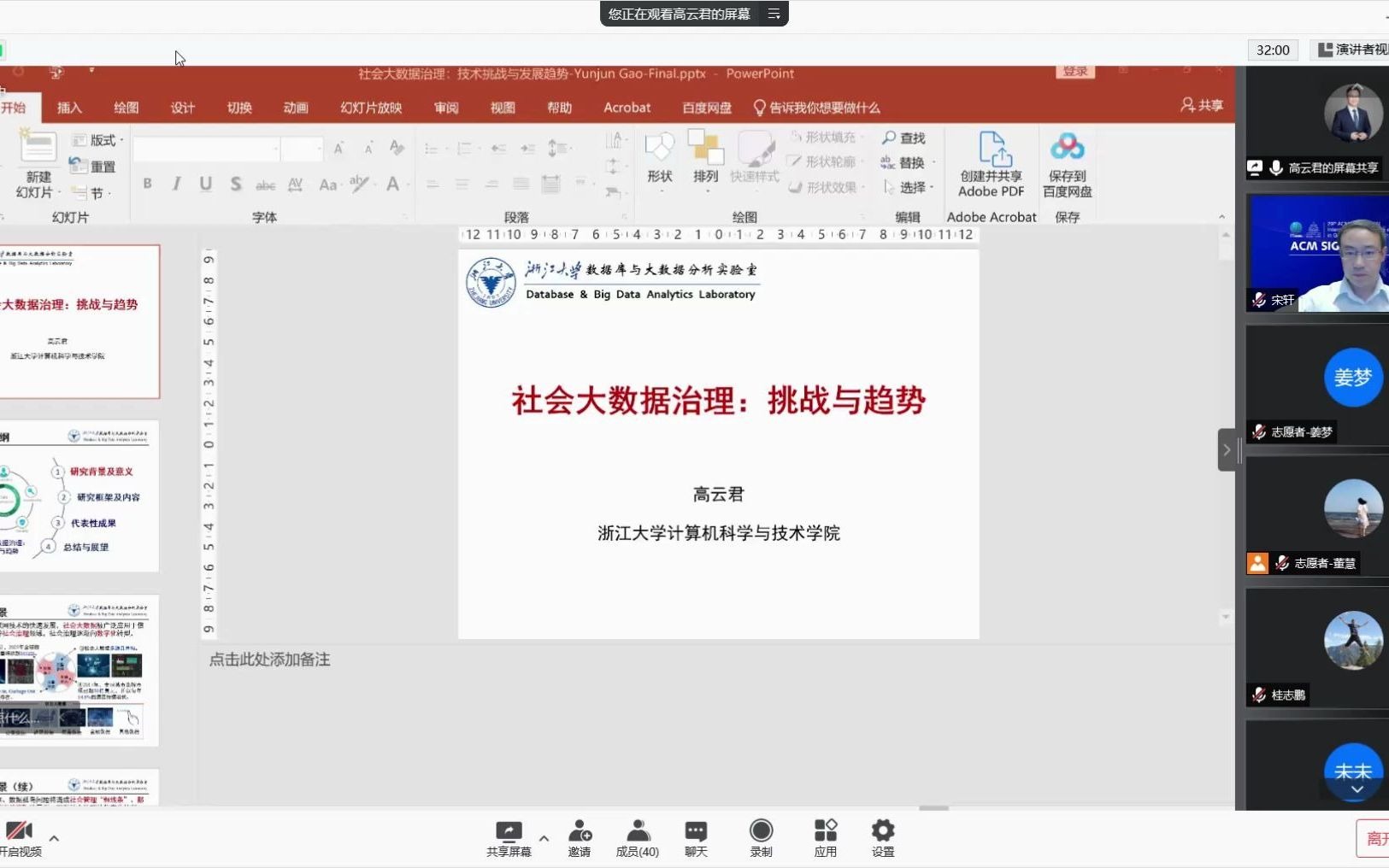Click Sign in (登录) button
The image size is (1389, 868).
[x=1075, y=72]
